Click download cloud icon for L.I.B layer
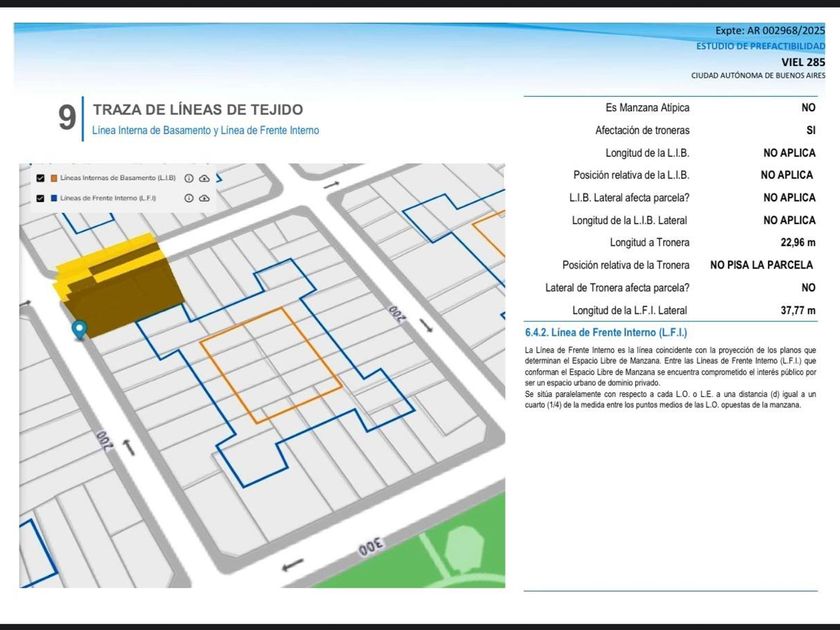The height and width of the screenshot is (630, 840). [204, 178]
